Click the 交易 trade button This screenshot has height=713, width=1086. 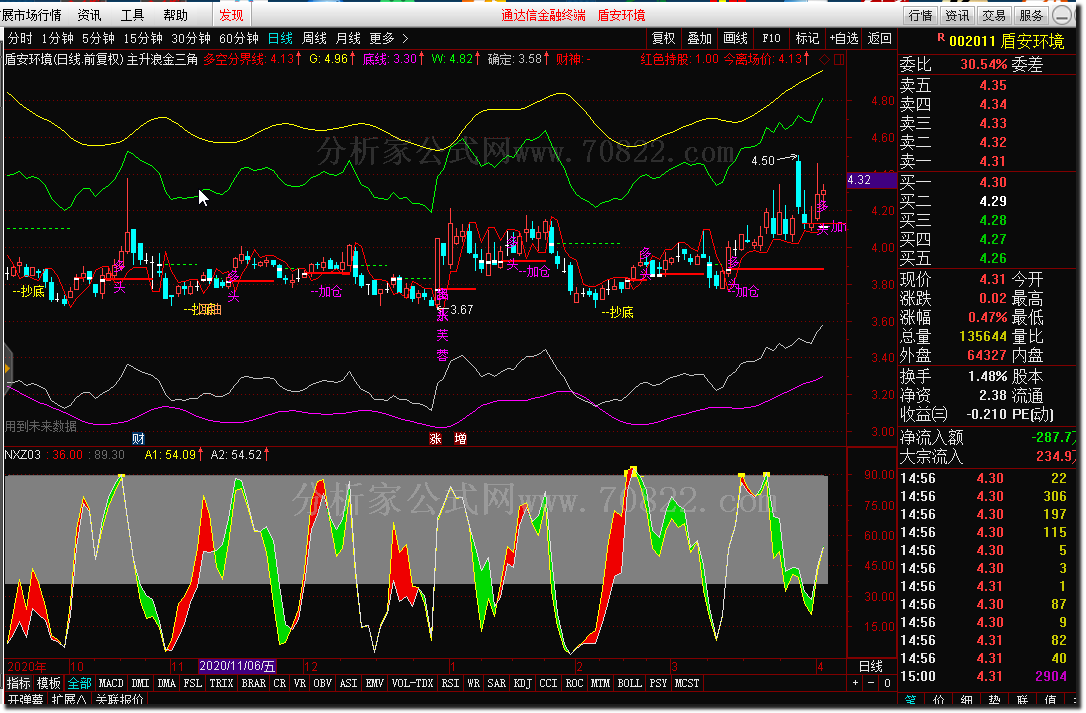coord(994,15)
